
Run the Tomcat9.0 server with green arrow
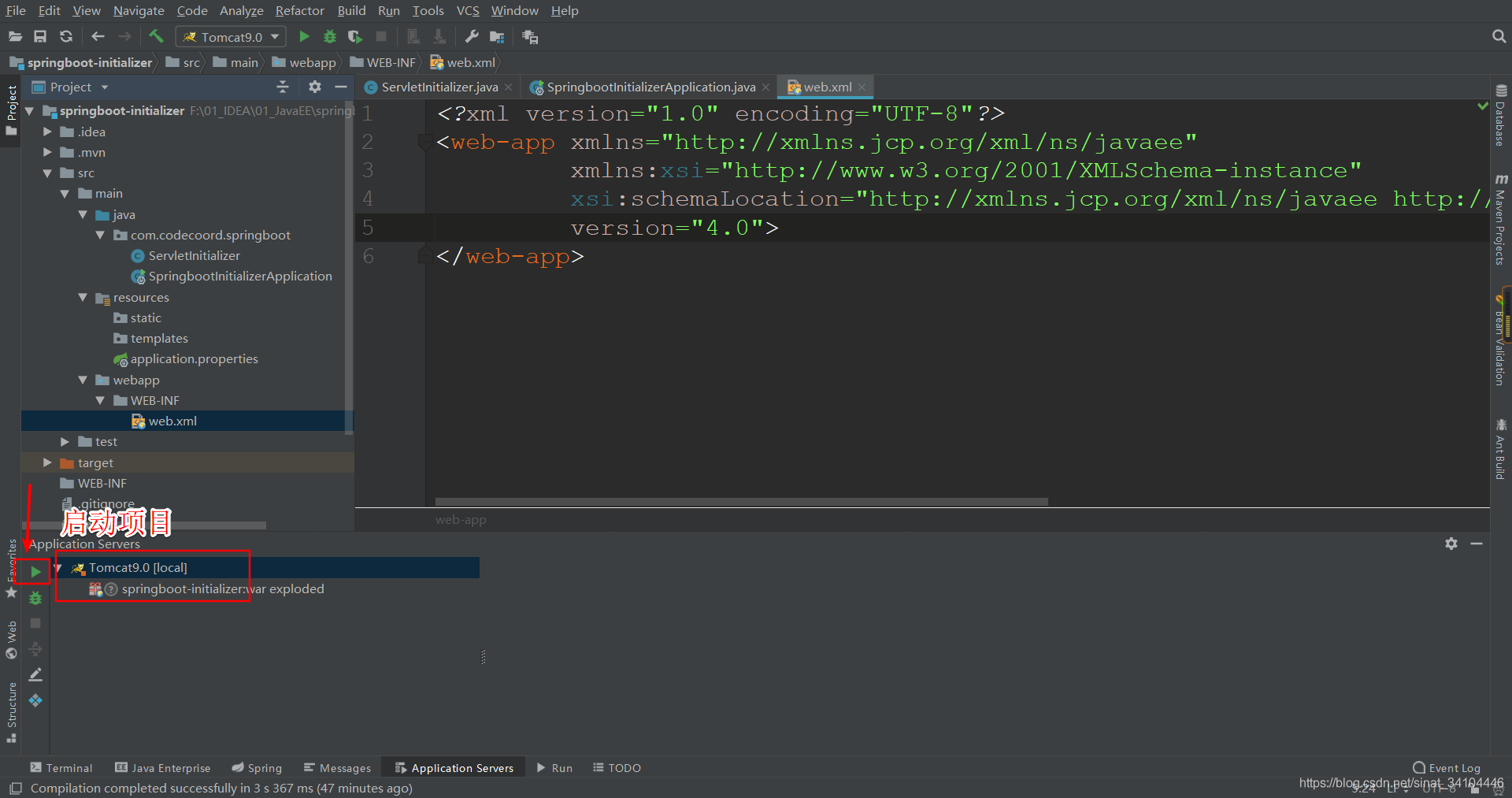[35, 571]
